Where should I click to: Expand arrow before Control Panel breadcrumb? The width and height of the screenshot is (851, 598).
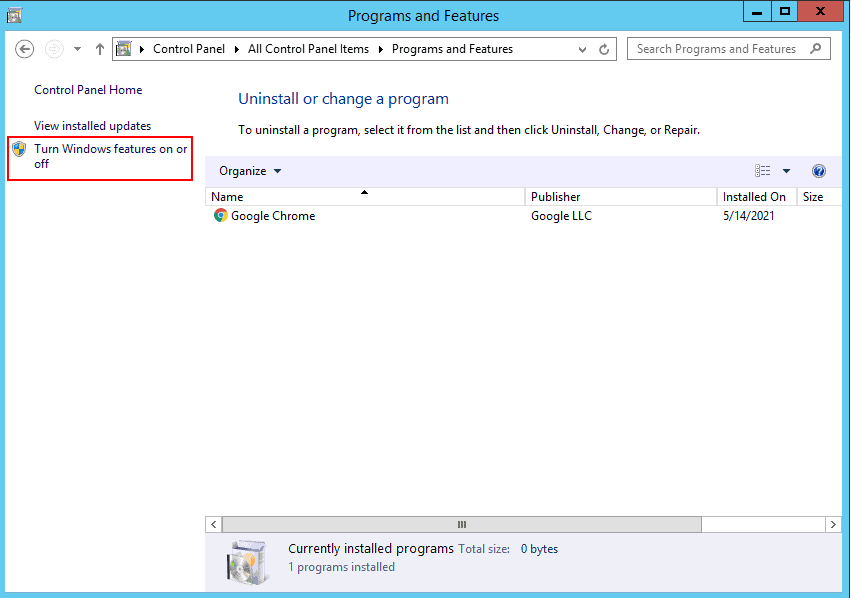[x=142, y=49]
